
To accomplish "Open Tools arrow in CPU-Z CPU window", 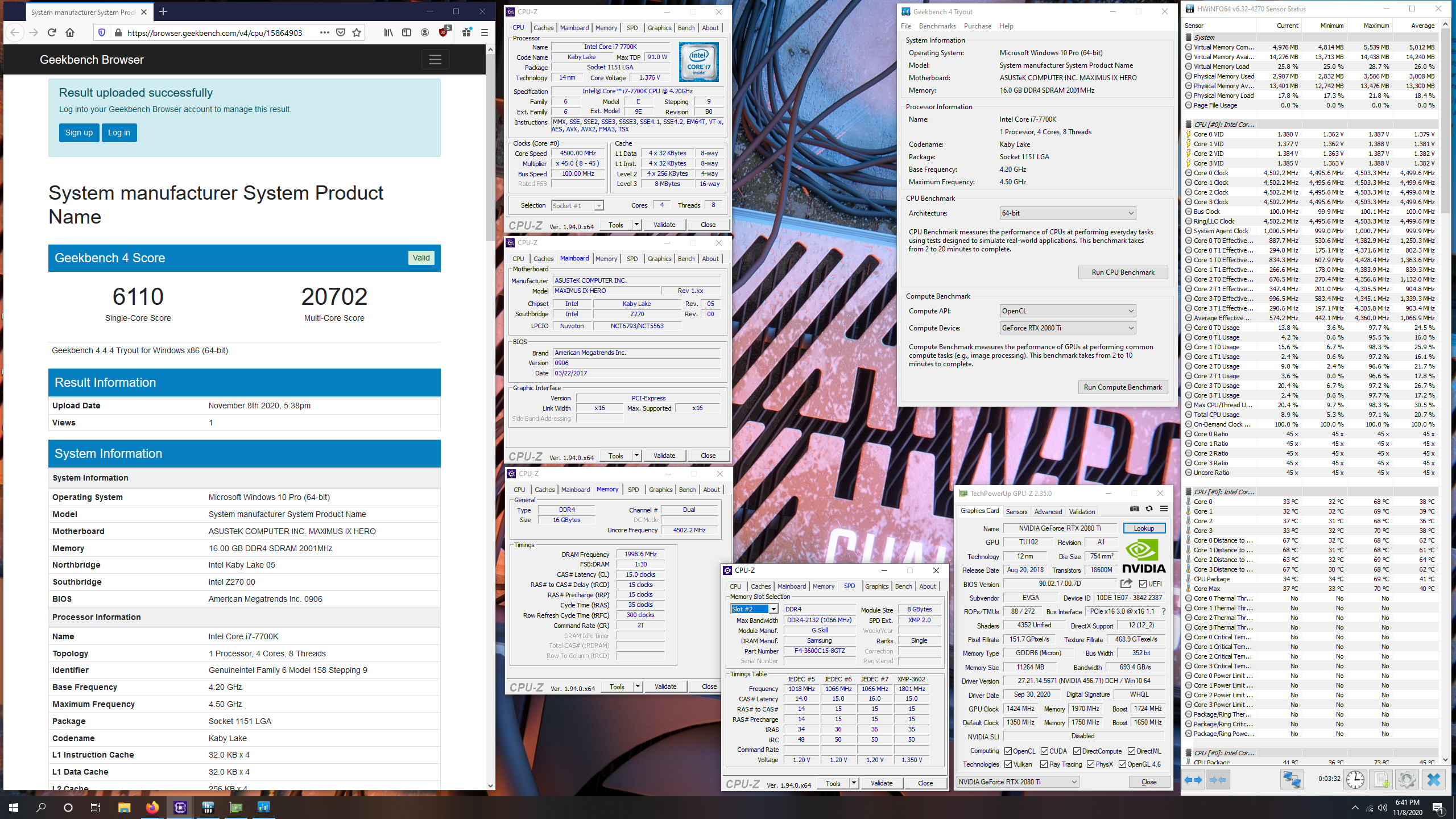I will (636, 225).
